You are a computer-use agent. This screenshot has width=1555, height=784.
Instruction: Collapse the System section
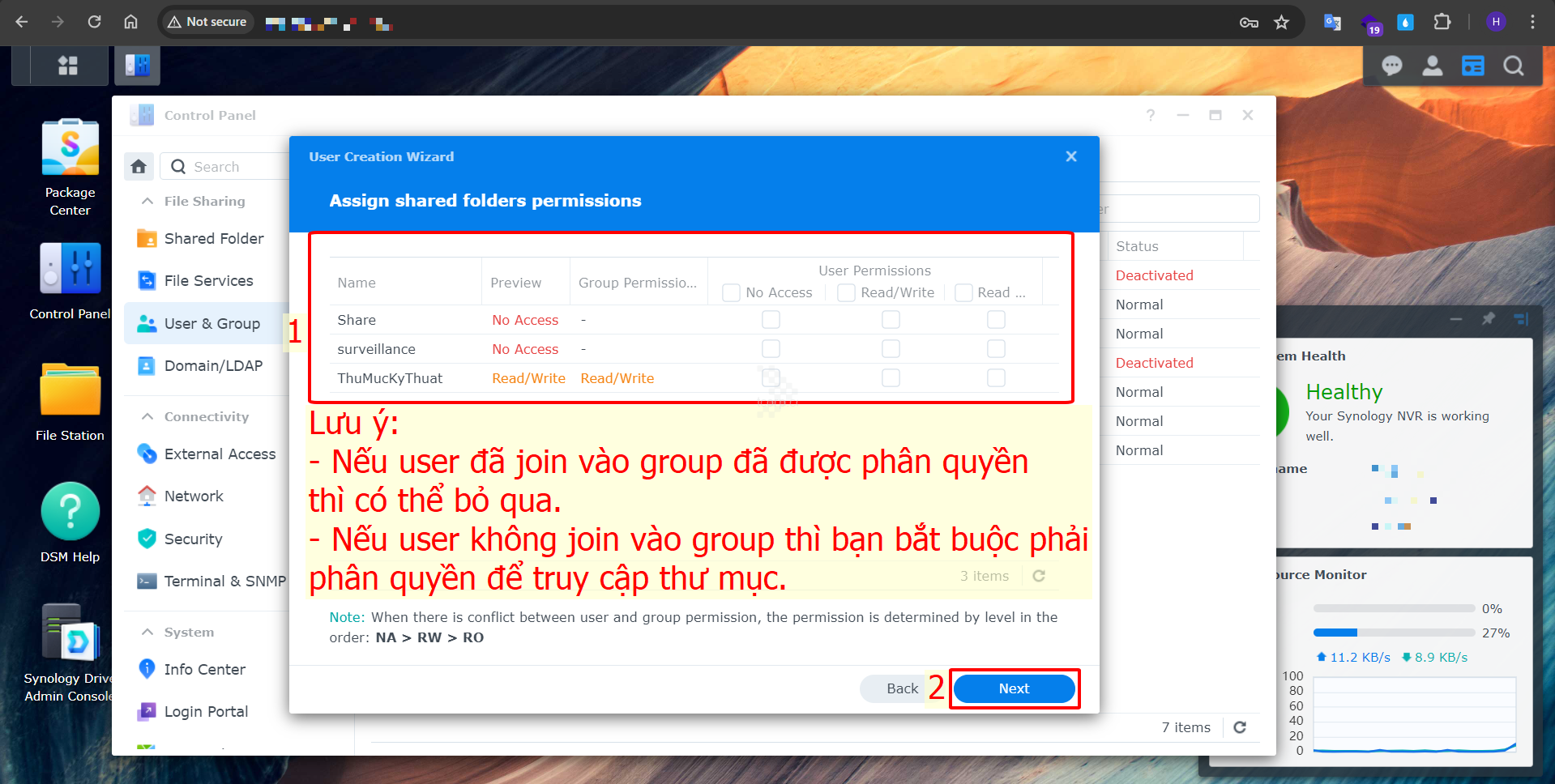click(147, 632)
